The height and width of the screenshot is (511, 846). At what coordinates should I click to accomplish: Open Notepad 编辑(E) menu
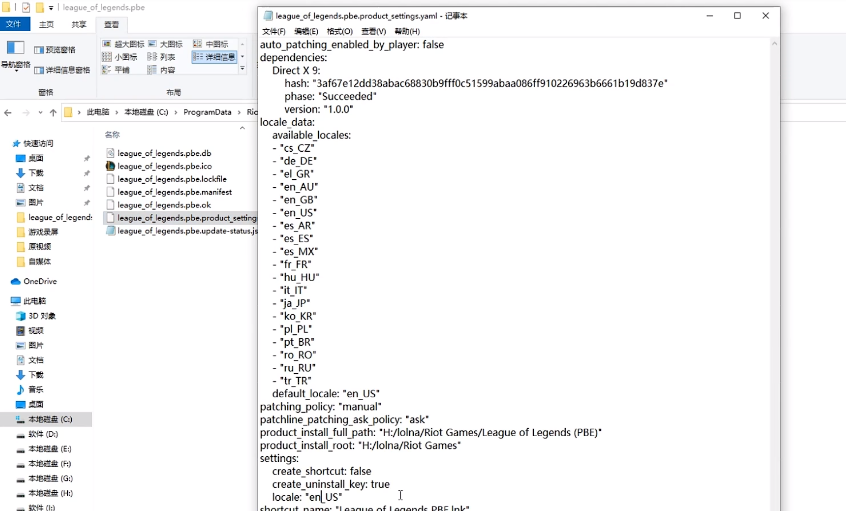pos(306,31)
